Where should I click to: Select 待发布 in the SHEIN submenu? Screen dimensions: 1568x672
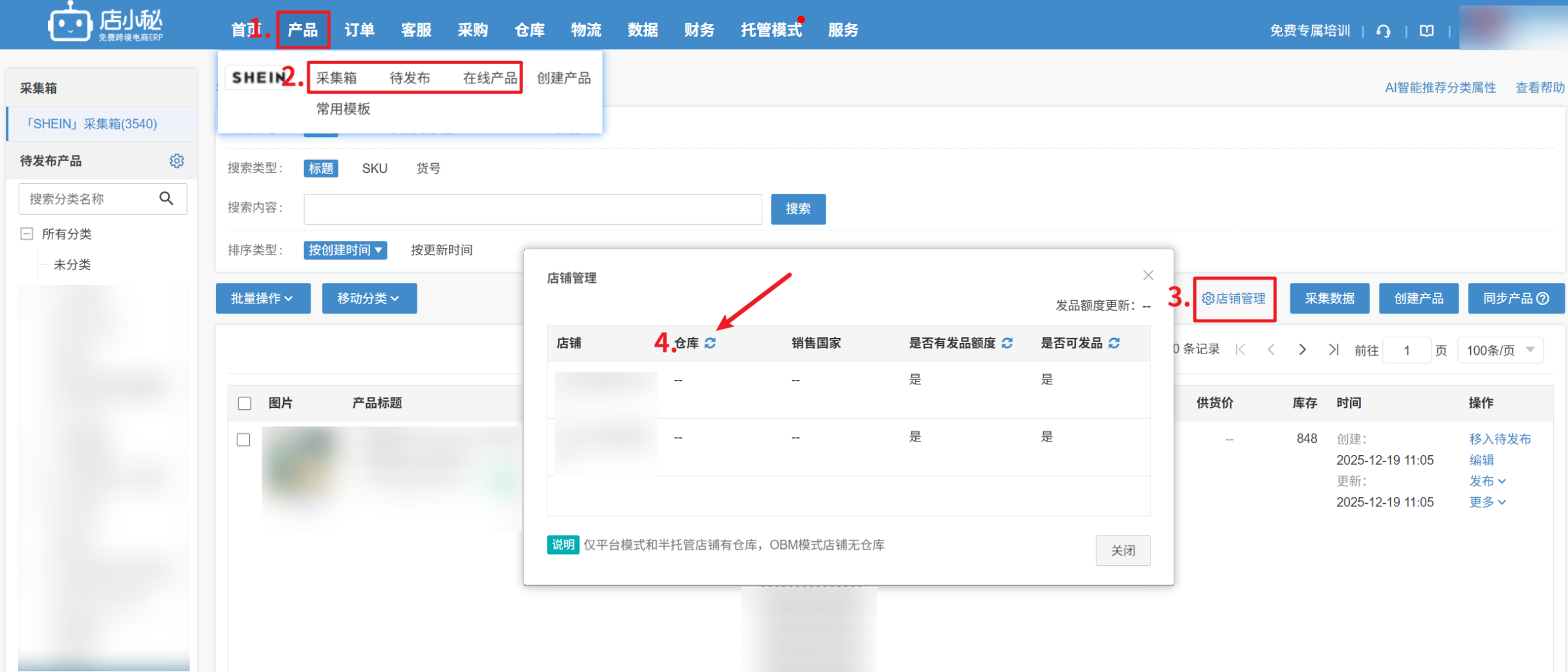click(409, 78)
